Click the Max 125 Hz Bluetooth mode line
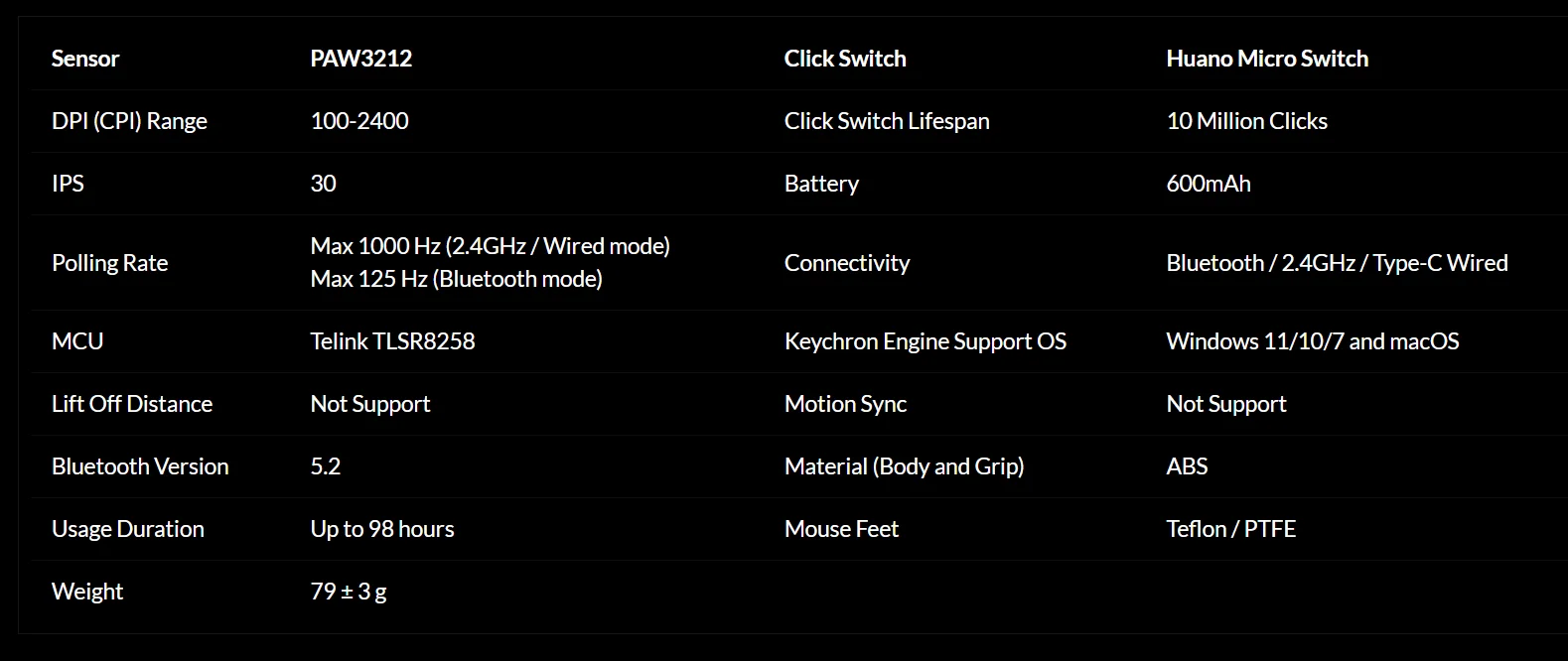Image resolution: width=1568 pixels, height=661 pixels. [x=456, y=279]
